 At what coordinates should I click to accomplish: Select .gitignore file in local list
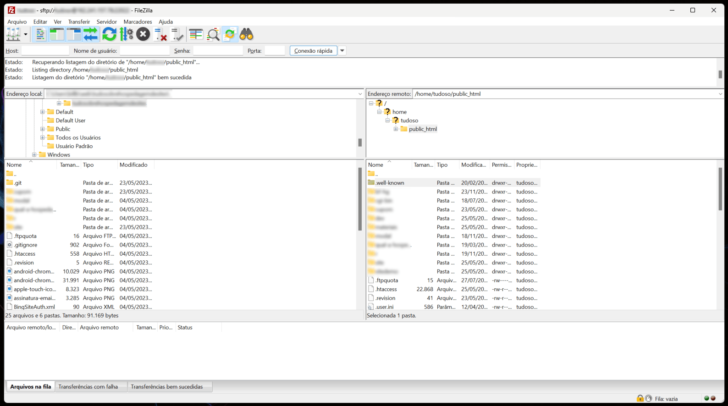[x=26, y=245]
